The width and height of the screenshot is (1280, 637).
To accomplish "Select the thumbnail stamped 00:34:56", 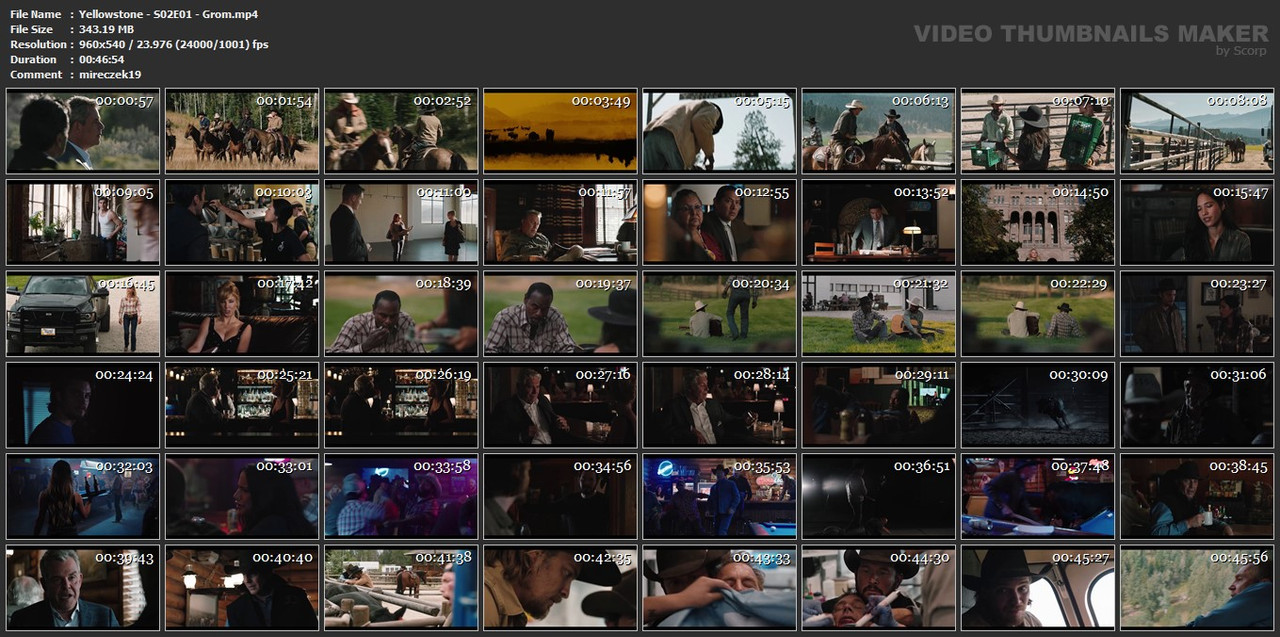I will (560, 497).
